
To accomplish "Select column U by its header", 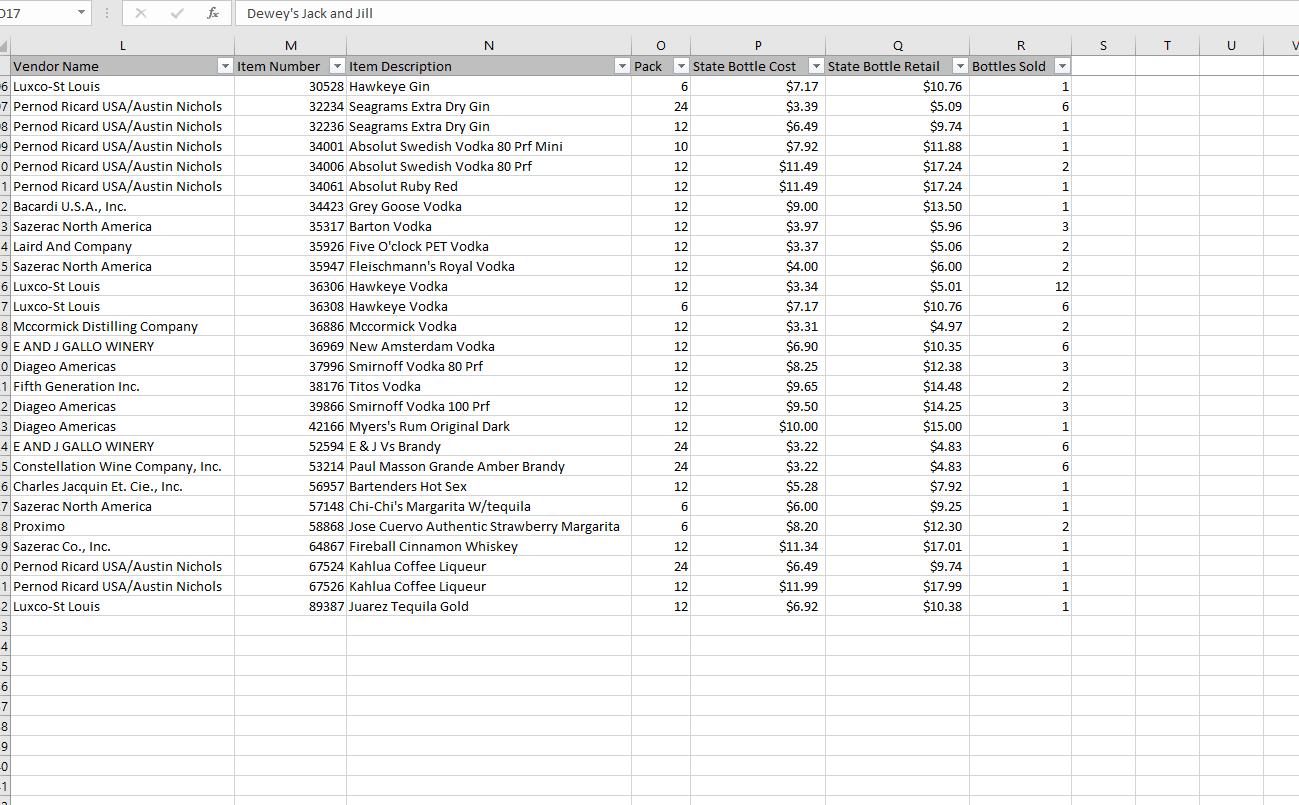I will pos(1232,45).
